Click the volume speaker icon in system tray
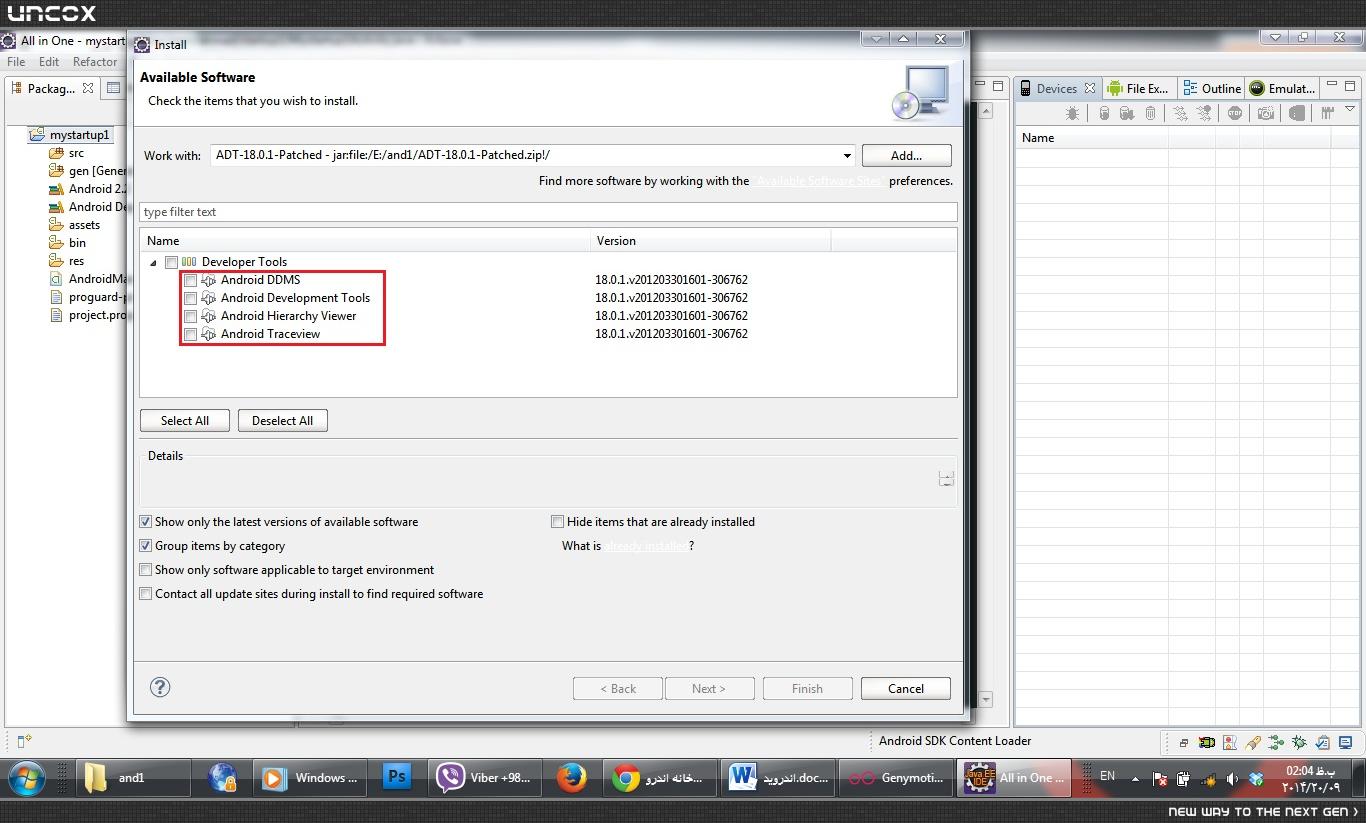The image size is (1366, 823). tap(1232, 779)
